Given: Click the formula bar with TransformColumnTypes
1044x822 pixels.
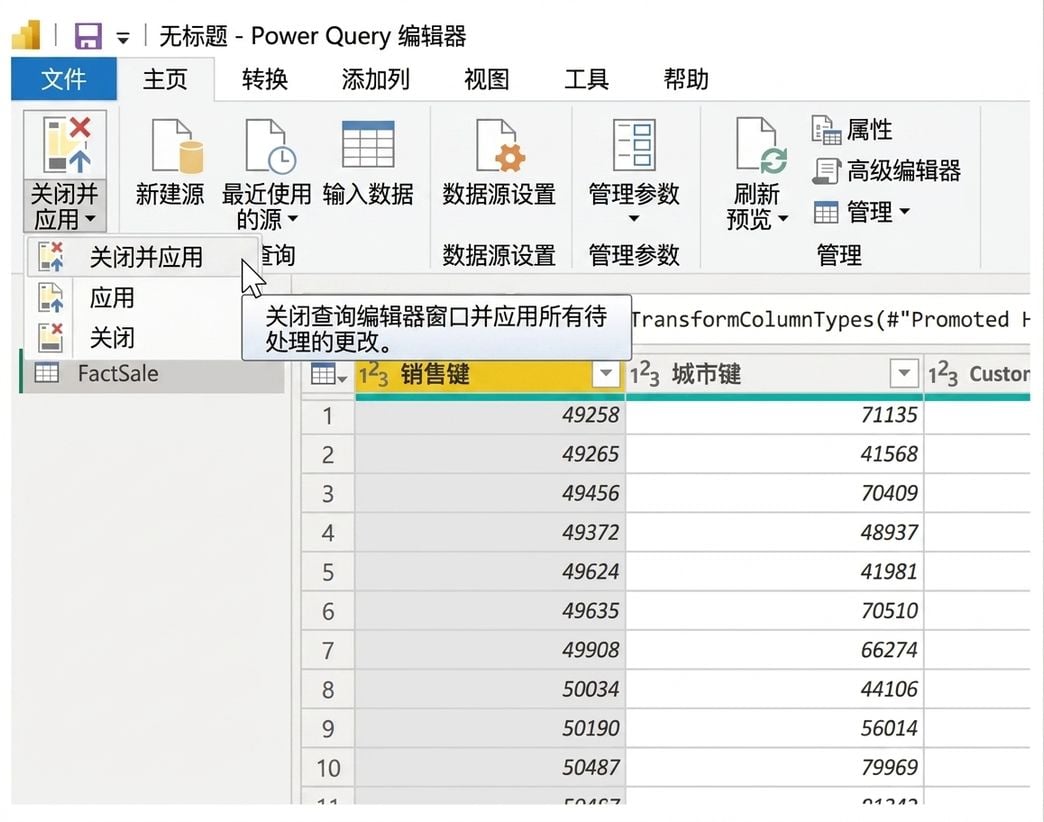Looking at the screenshot, I should pyautogui.click(x=830, y=320).
